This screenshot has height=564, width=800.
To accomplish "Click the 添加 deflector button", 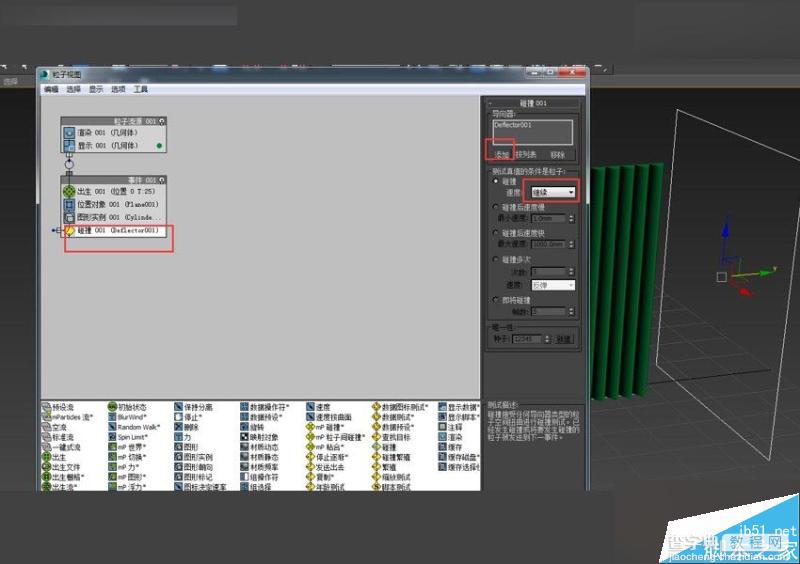I will click(x=502, y=154).
